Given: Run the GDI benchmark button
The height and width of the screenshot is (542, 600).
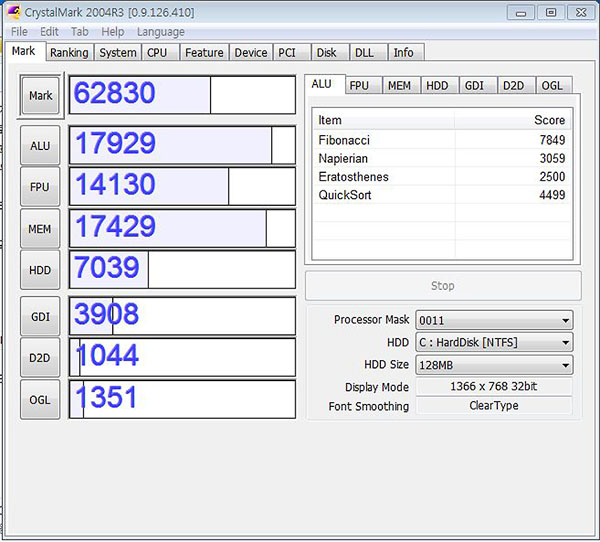Looking at the screenshot, I should tap(40, 317).
